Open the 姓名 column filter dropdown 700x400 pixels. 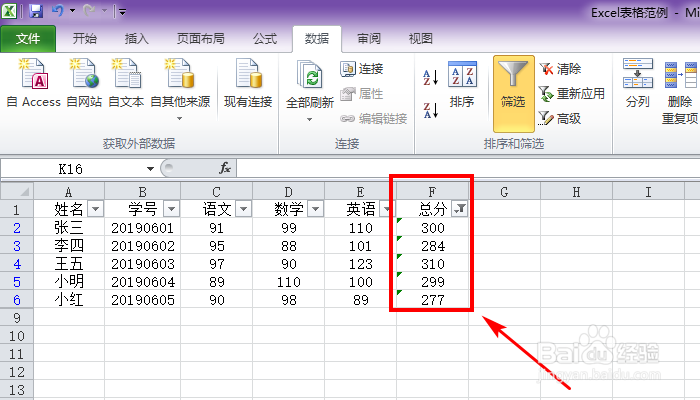tap(96, 208)
